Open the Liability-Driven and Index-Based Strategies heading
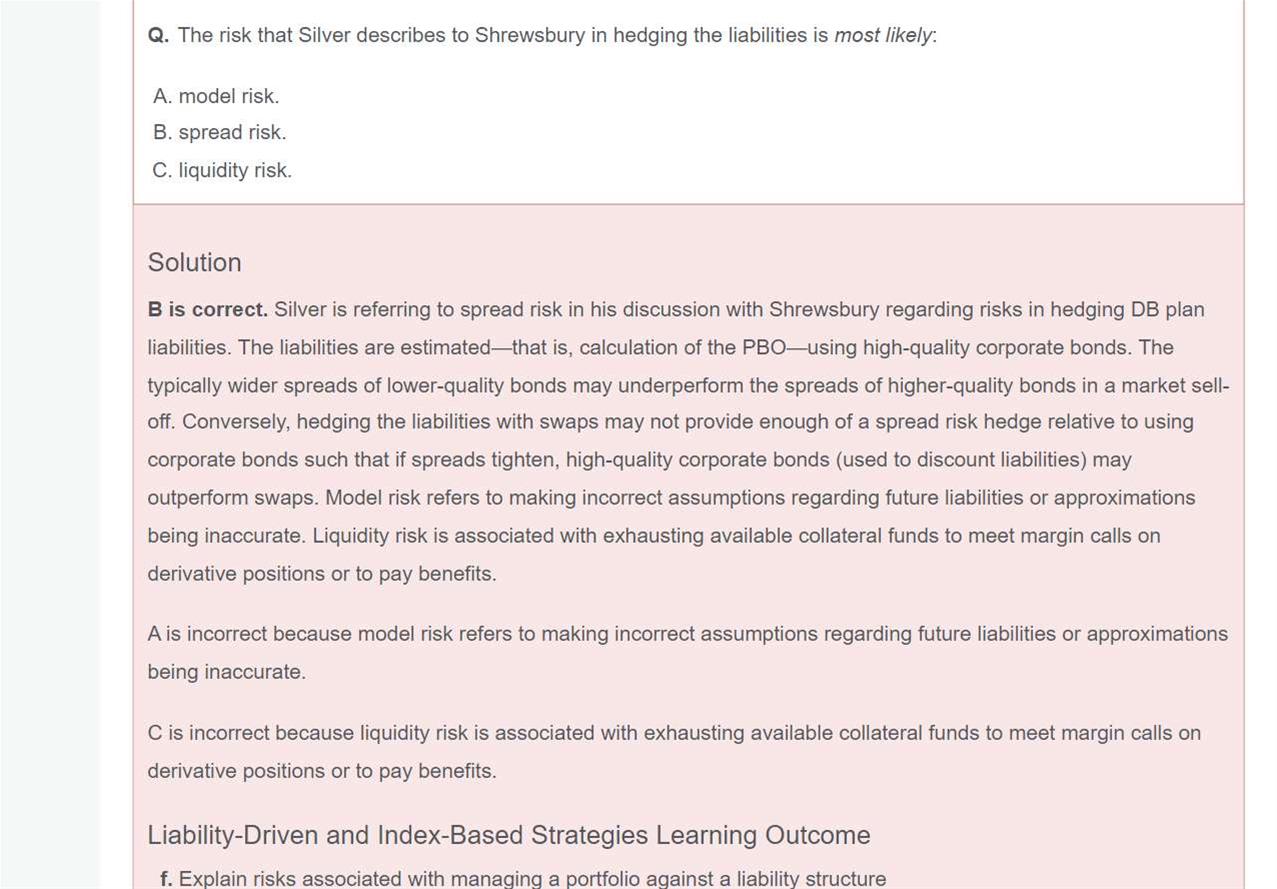 point(508,835)
